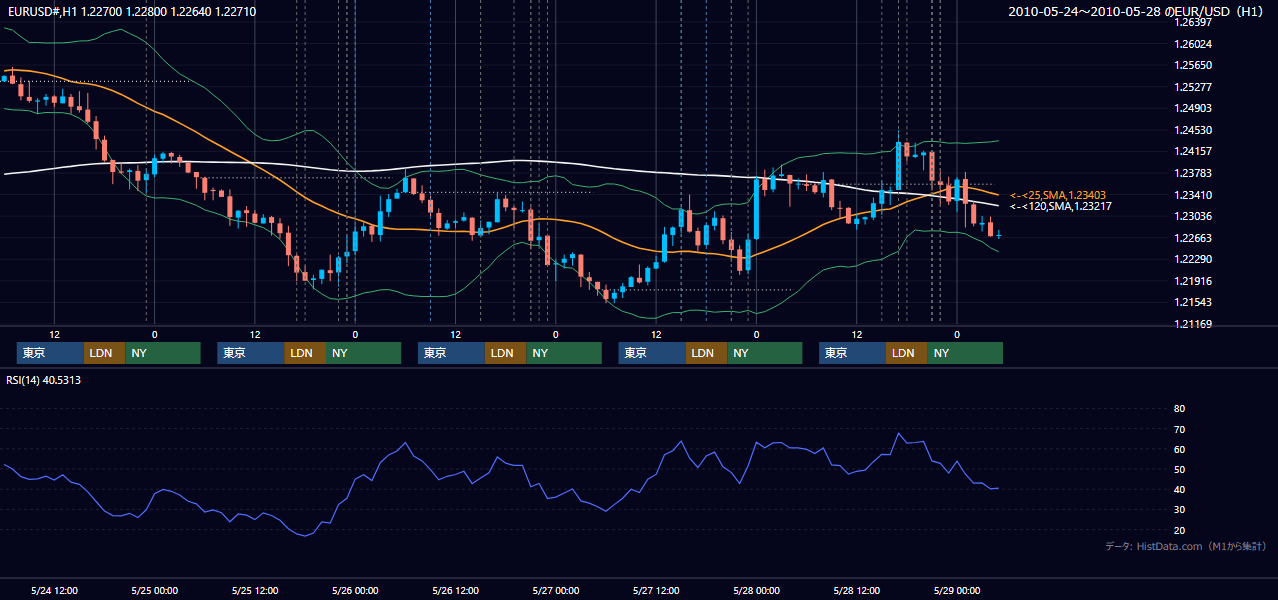Click the データ: HistData.com source credit
The height and width of the screenshot is (600, 1278).
[1186, 546]
